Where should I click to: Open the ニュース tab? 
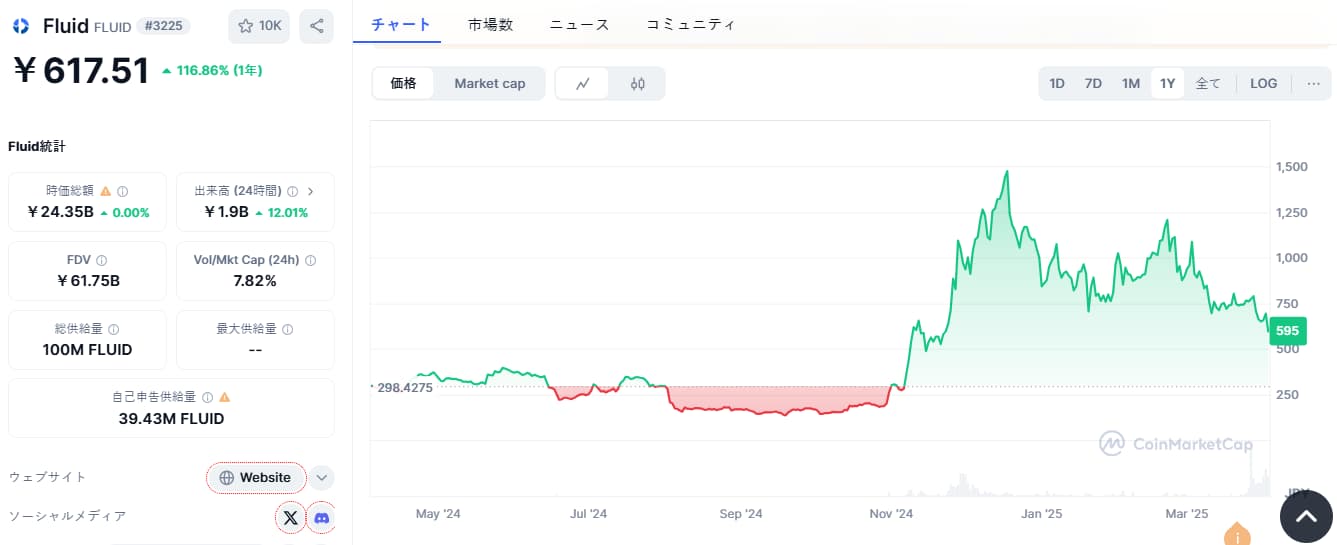[x=579, y=25]
